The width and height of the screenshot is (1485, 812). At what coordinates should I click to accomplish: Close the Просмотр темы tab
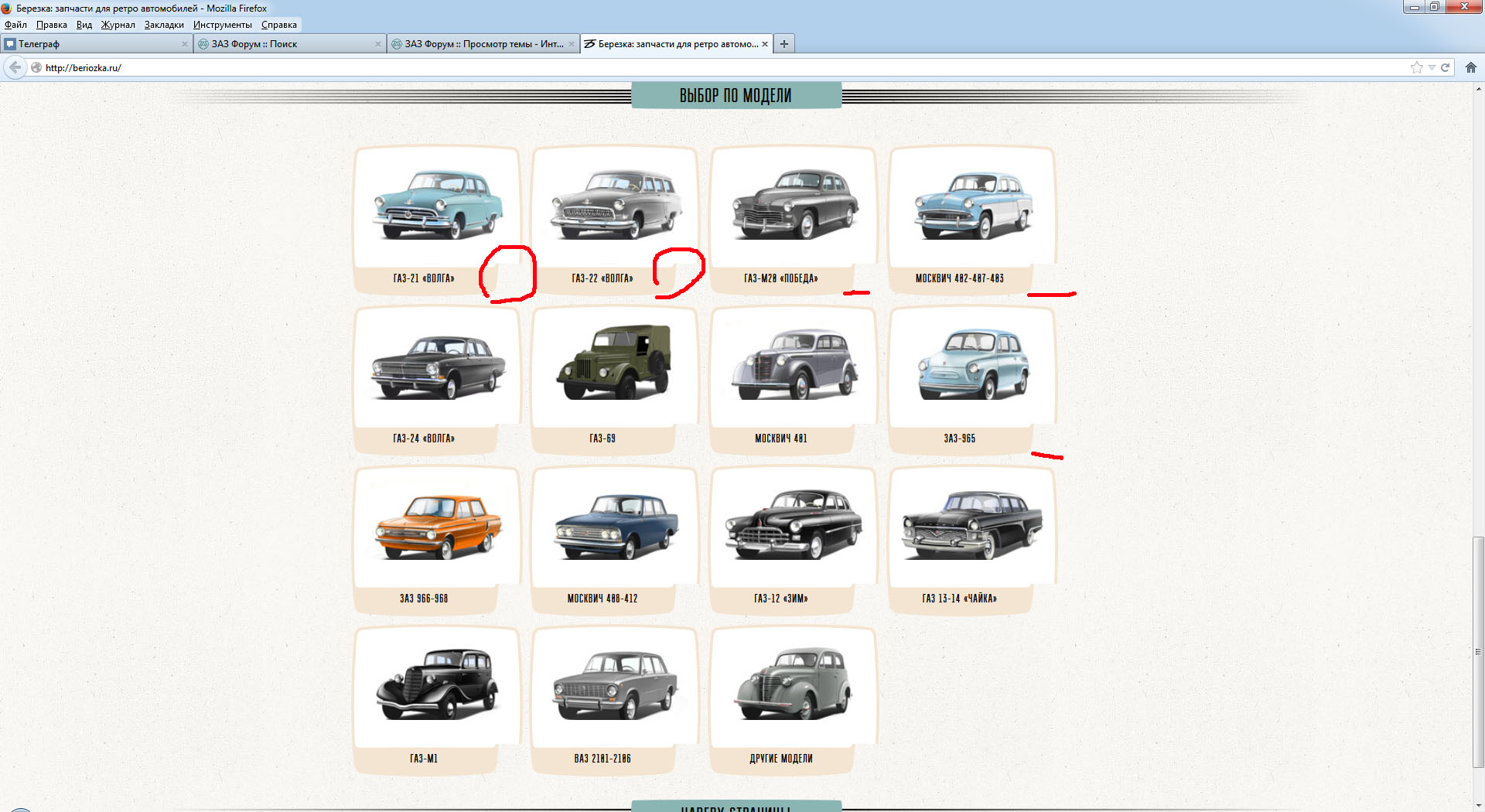pos(571,44)
